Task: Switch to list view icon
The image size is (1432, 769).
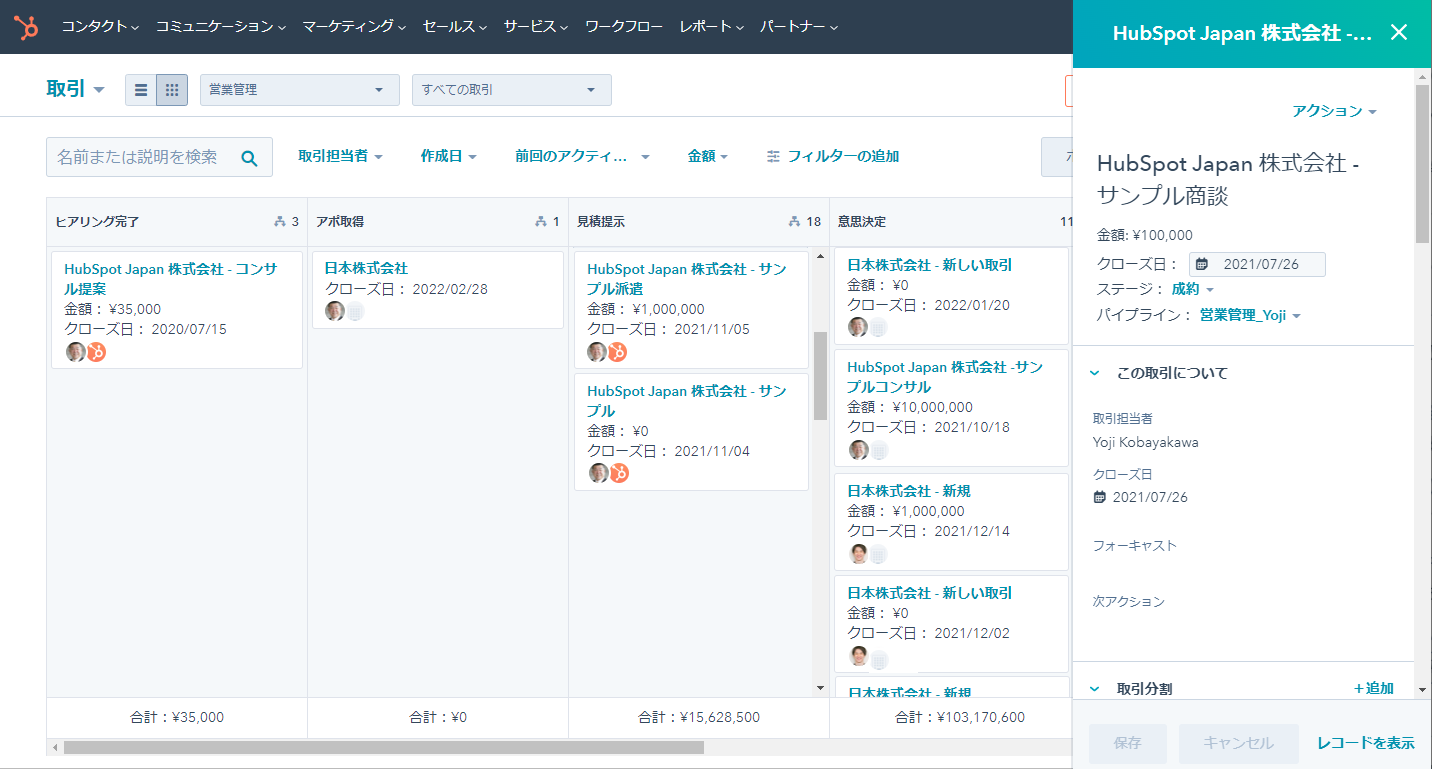Action: pos(141,90)
